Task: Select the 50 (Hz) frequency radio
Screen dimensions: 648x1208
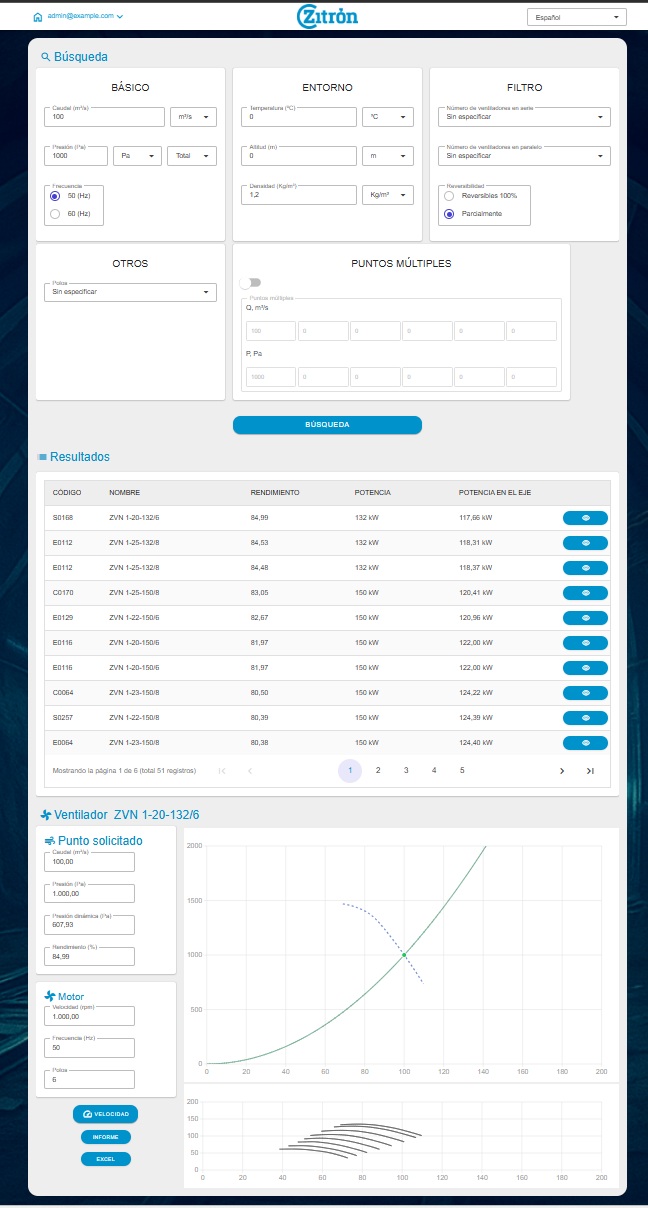Action: [x=55, y=196]
